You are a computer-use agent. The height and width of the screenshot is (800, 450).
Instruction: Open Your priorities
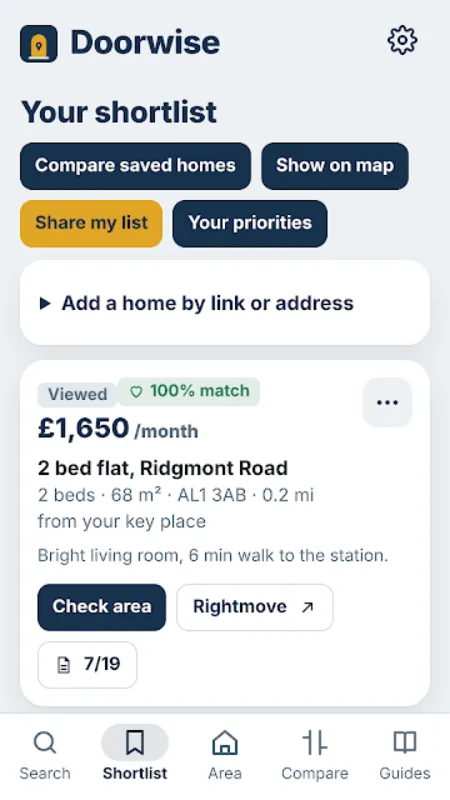coord(250,223)
